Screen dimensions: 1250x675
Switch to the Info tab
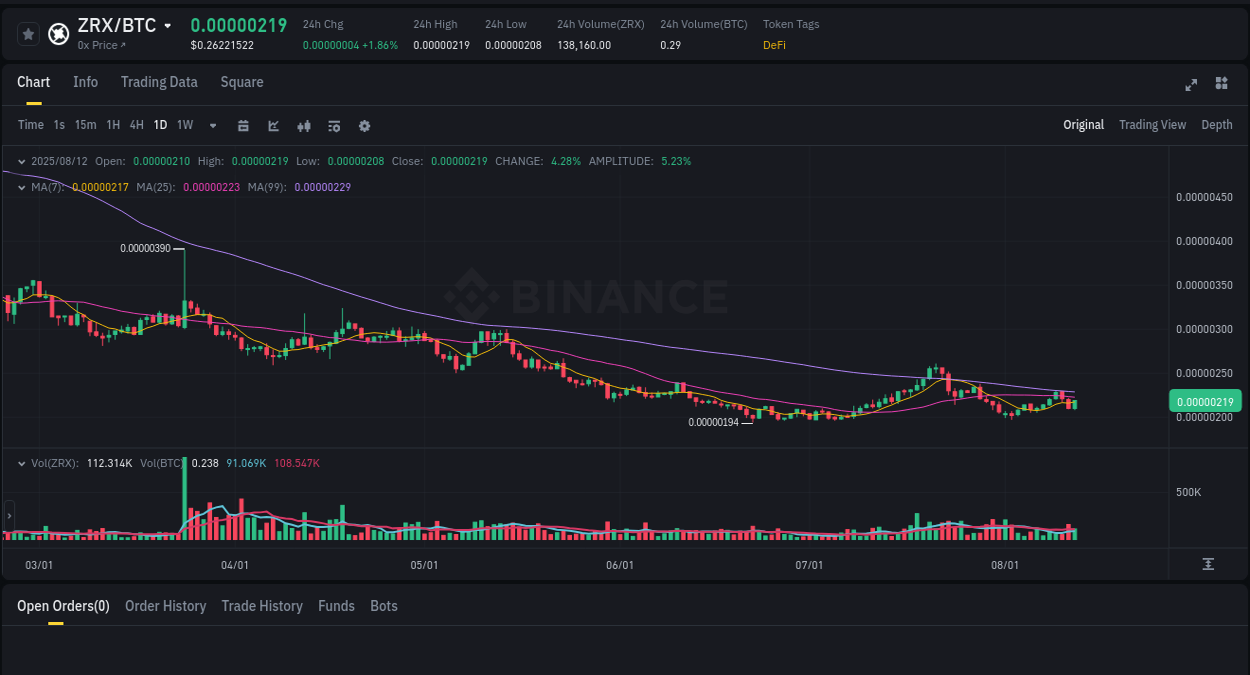[x=85, y=82]
